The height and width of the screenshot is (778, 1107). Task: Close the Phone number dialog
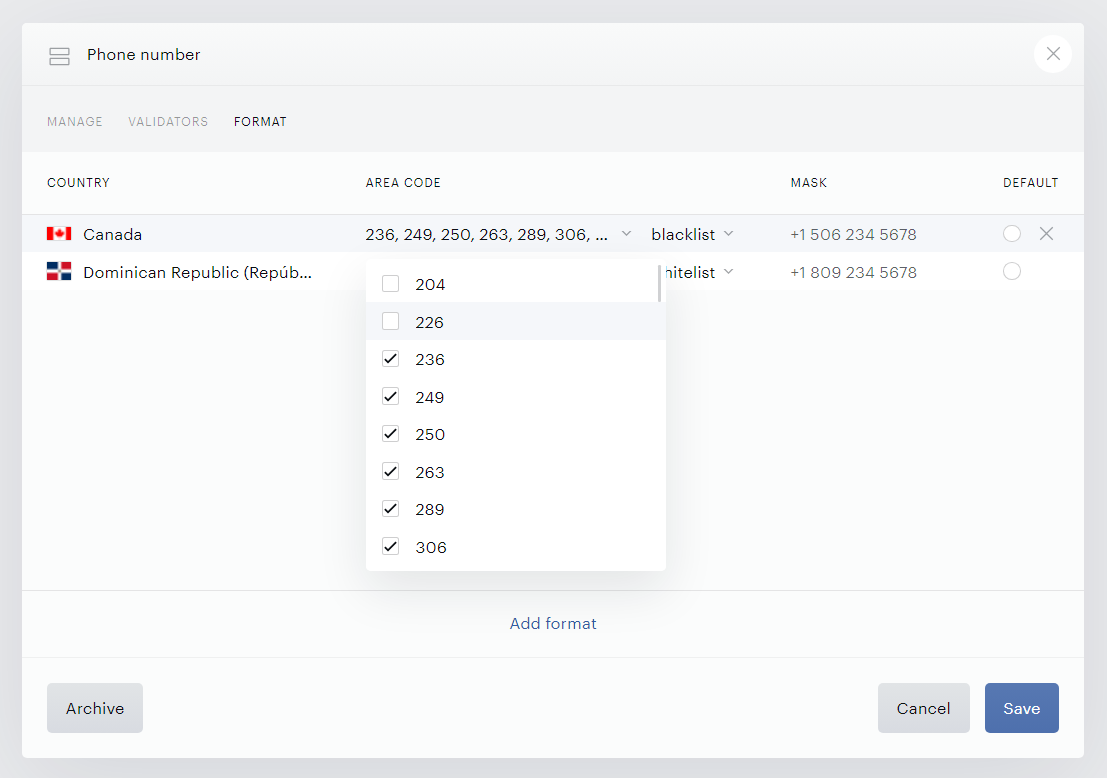coord(1053,54)
